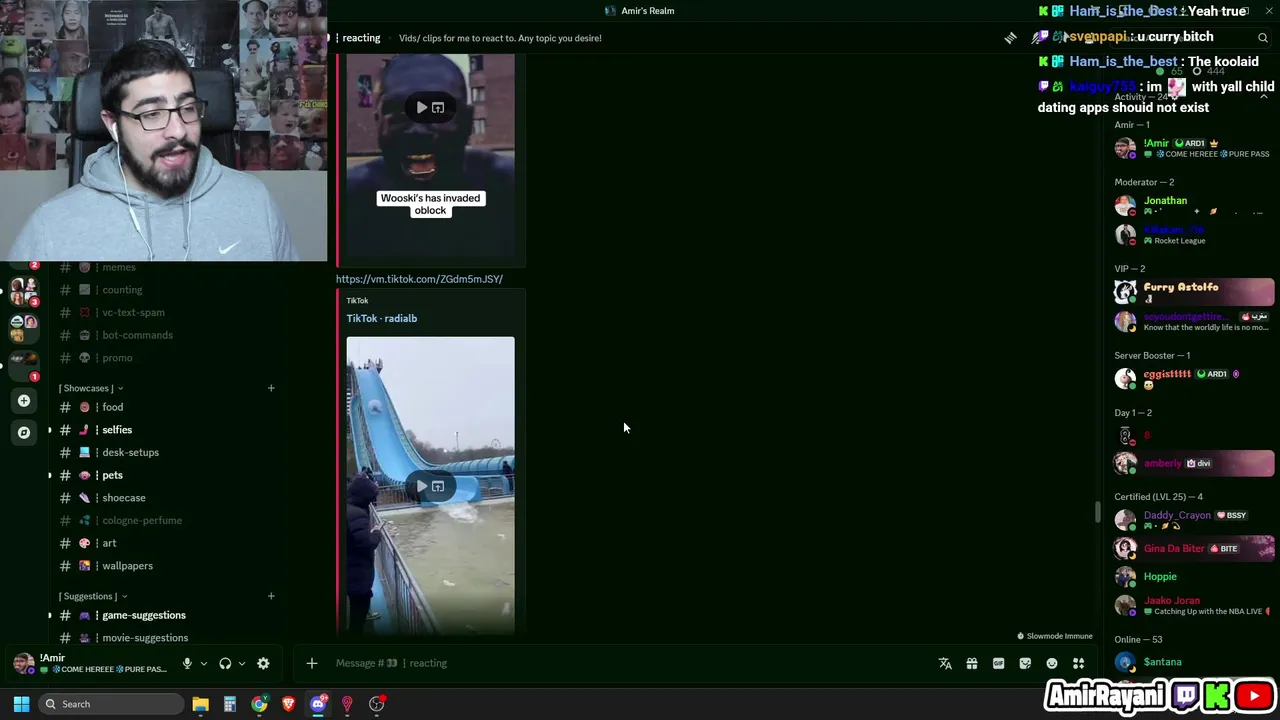Open member amberly in Day 1 list
The image size is (1280, 720).
(1192, 463)
